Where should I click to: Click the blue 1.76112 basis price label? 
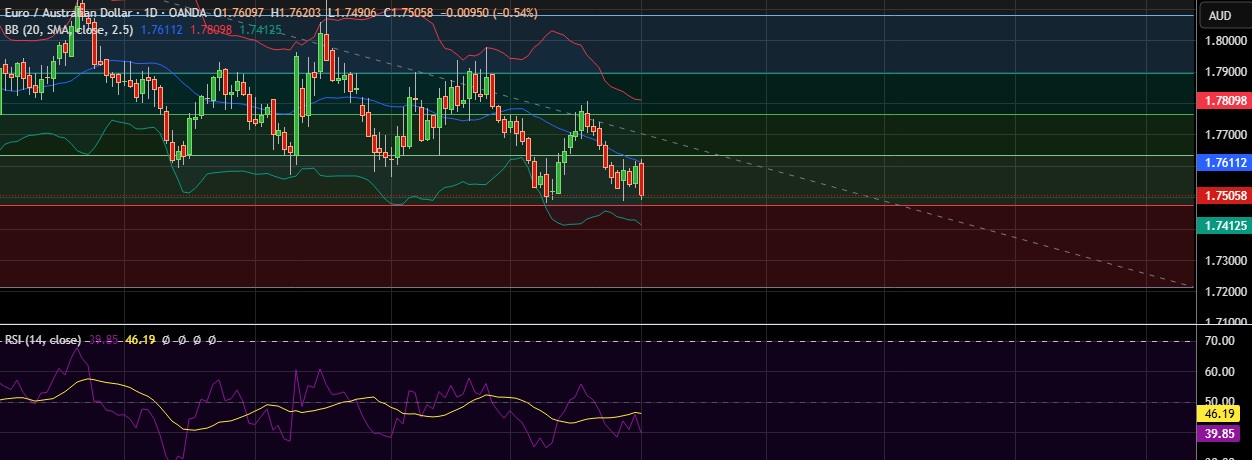1223,162
